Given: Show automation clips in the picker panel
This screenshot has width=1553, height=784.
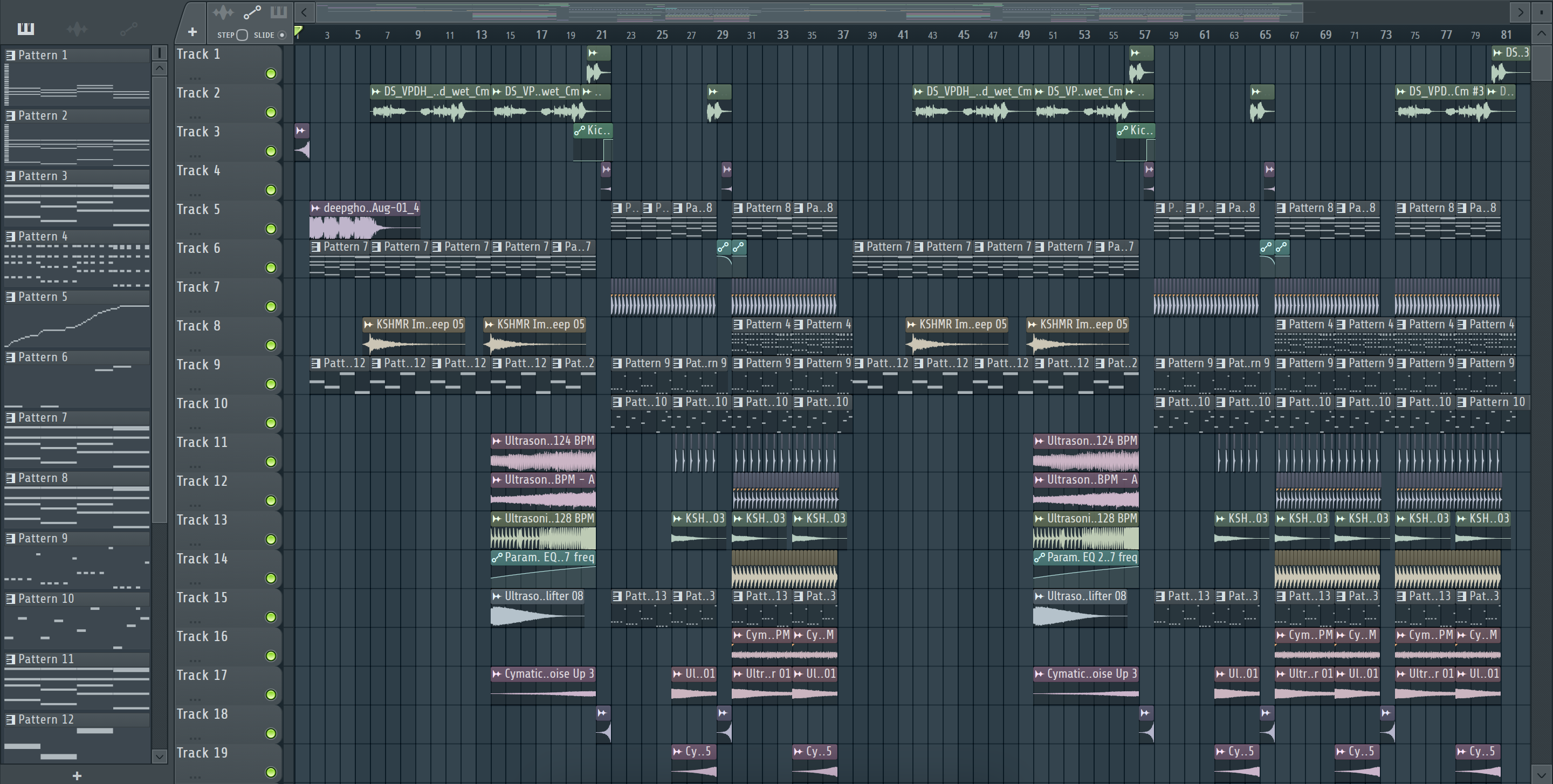Looking at the screenshot, I should 128,29.
